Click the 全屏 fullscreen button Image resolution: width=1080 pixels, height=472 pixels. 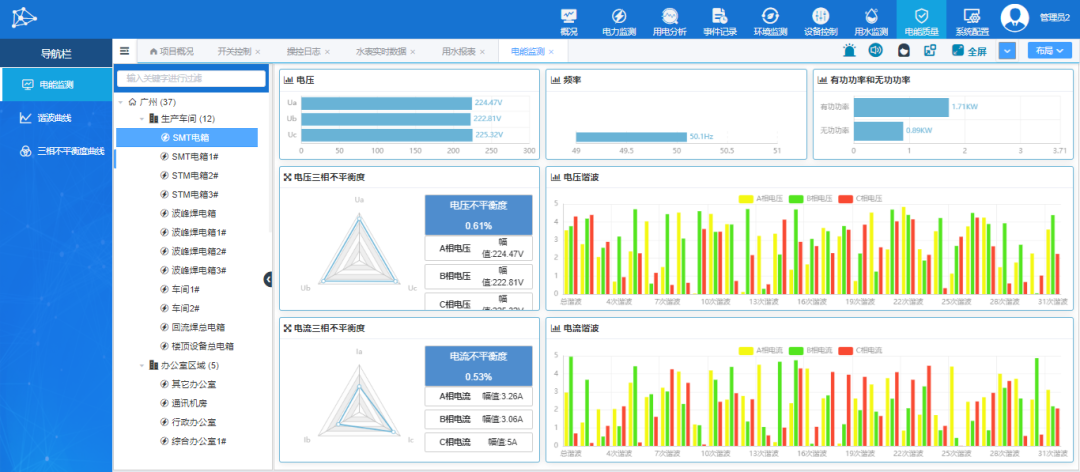click(x=969, y=51)
